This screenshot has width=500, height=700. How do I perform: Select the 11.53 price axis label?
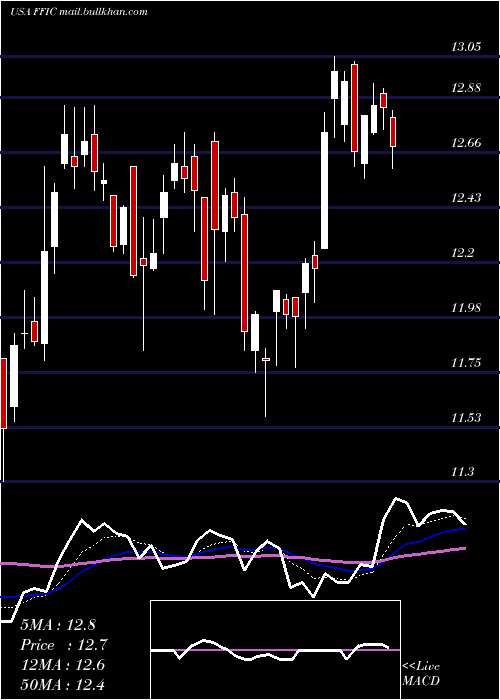point(466,418)
